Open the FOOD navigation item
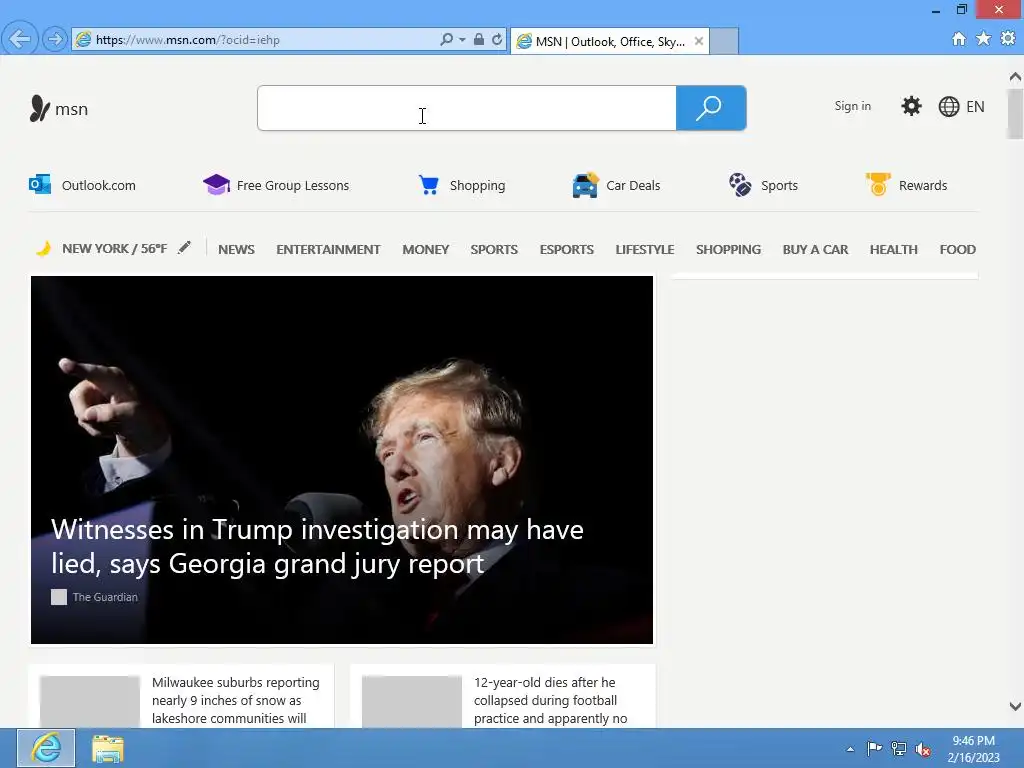Viewport: 1024px width, 768px height. point(957,249)
